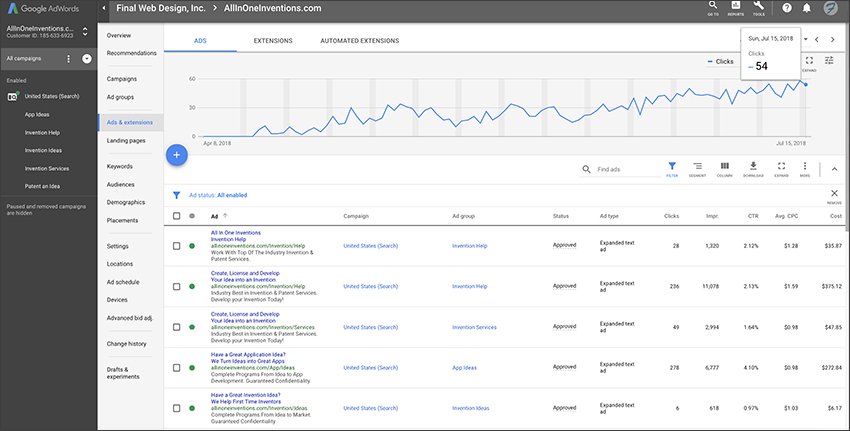Switch to the Automated Extensions tab
Screen dimensions: 850x431
pyautogui.click(x=359, y=41)
